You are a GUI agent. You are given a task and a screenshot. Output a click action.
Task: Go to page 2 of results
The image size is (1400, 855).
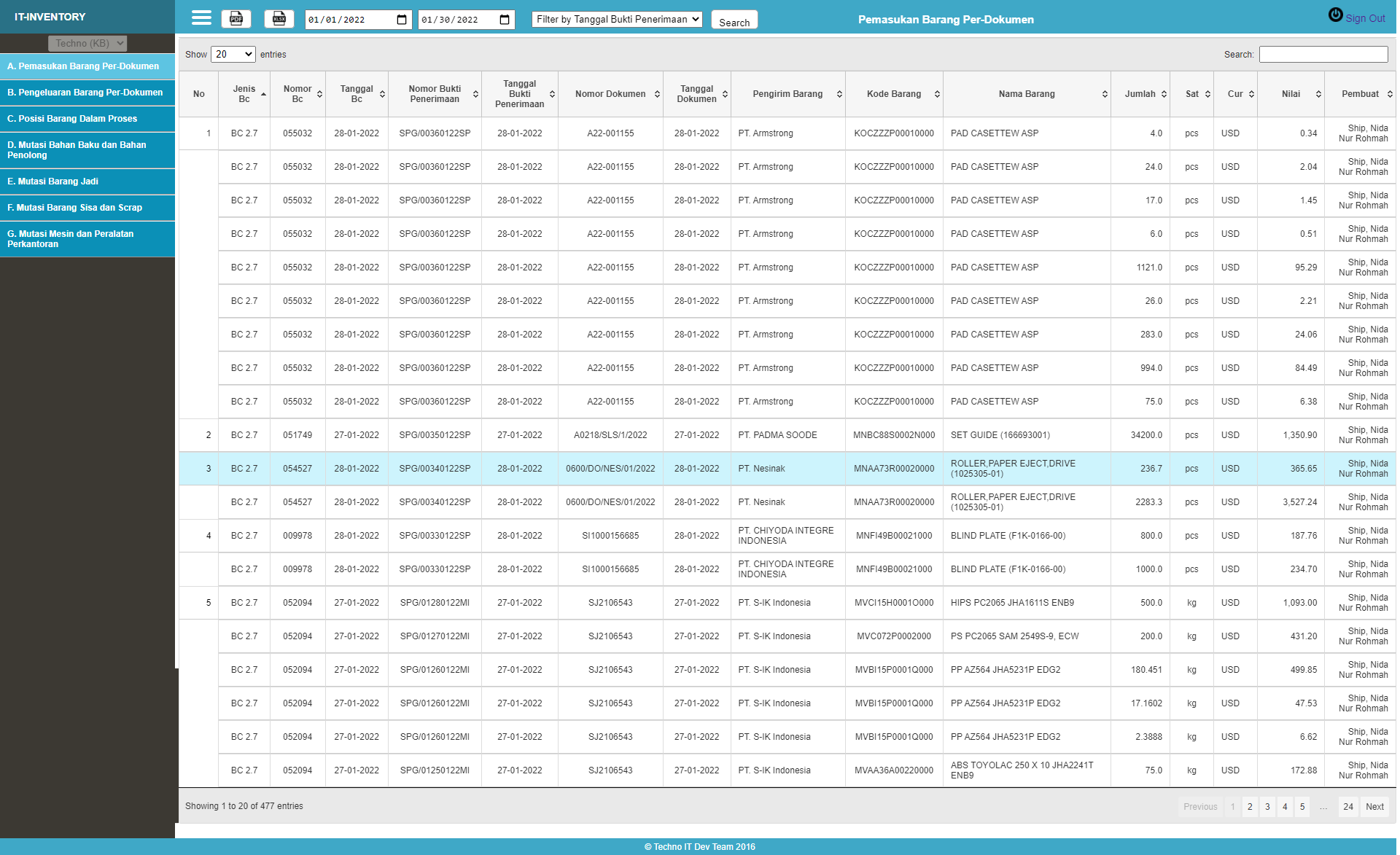[1250, 807]
